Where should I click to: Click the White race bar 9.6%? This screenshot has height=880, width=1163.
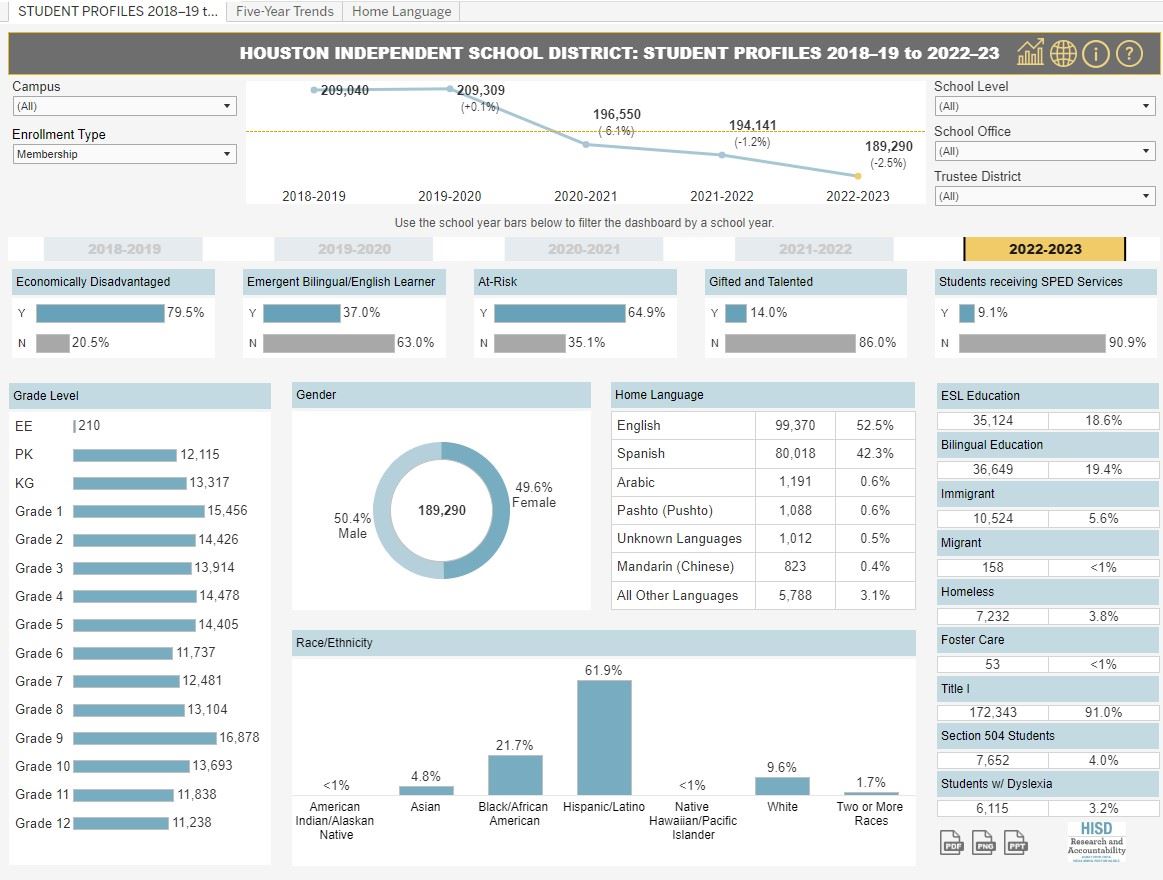pyautogui.click(x=782, y=786)
